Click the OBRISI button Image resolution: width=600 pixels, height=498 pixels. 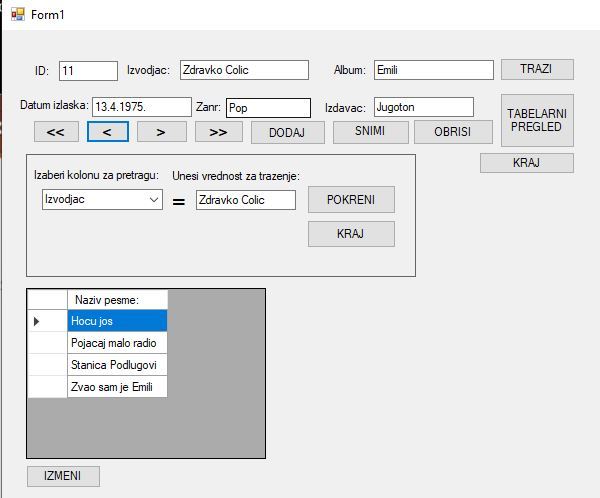point(453,132)
